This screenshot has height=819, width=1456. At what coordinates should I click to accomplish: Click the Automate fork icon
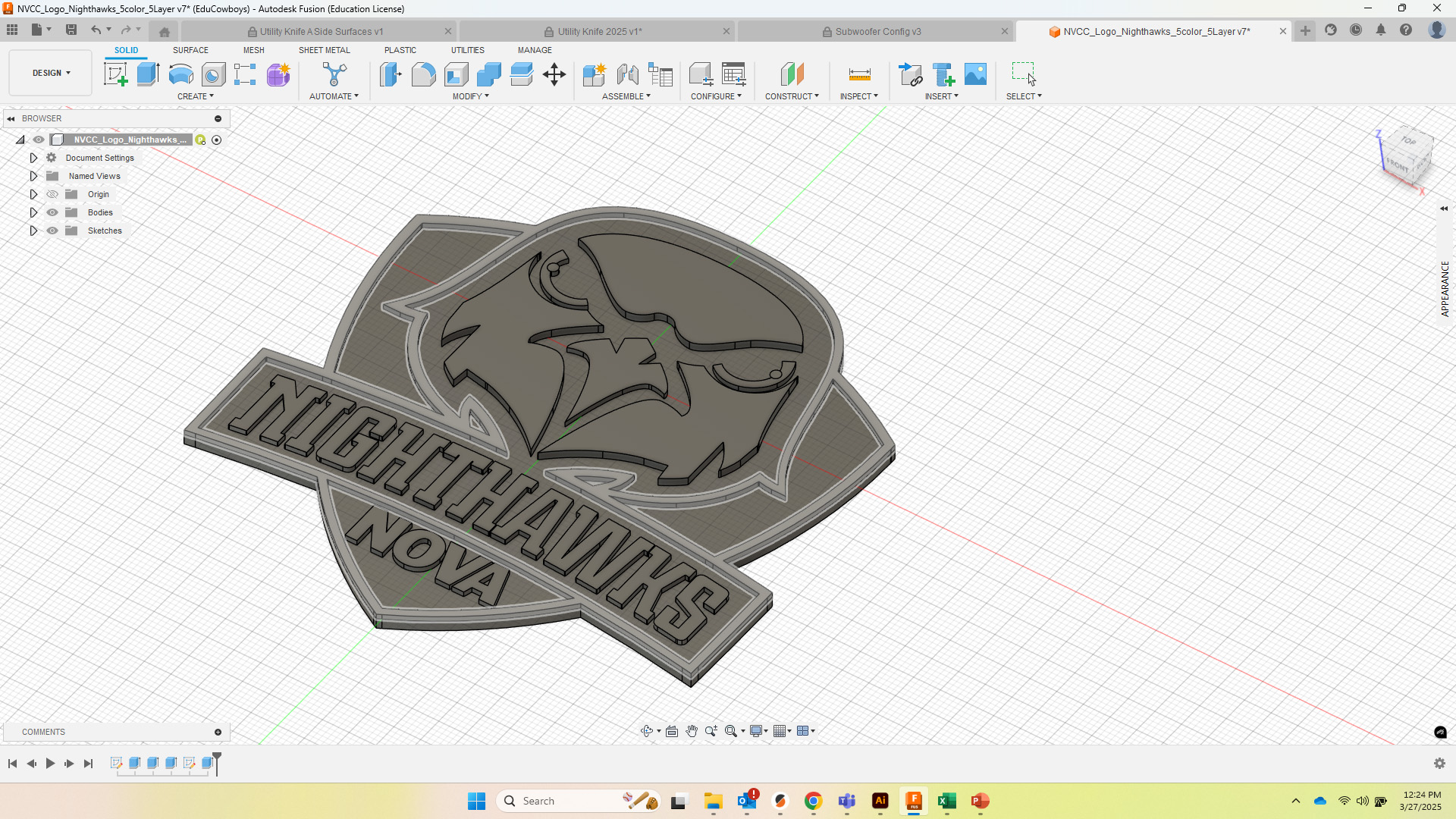[334, 74]
